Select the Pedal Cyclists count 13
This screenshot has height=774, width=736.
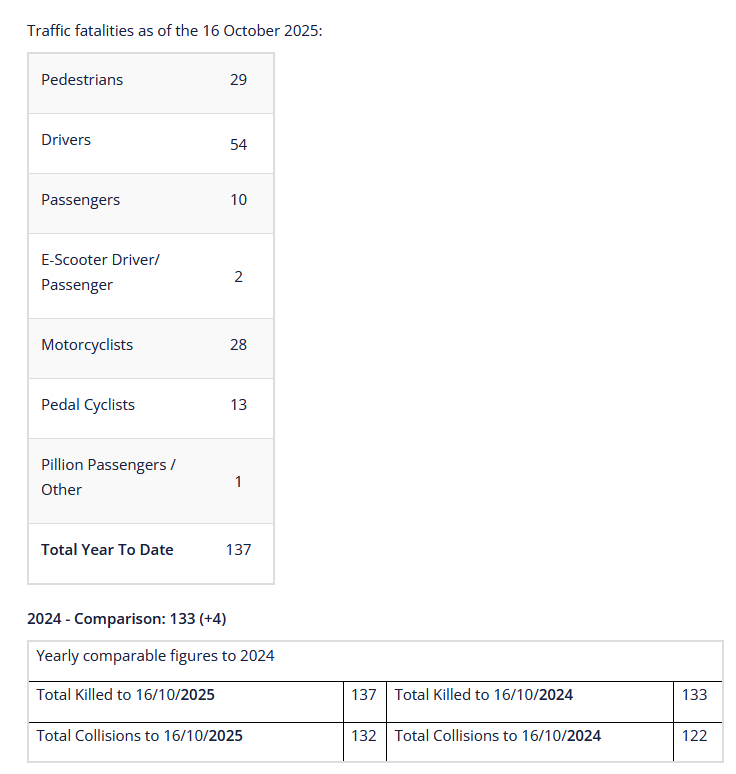tap(238, 405)
